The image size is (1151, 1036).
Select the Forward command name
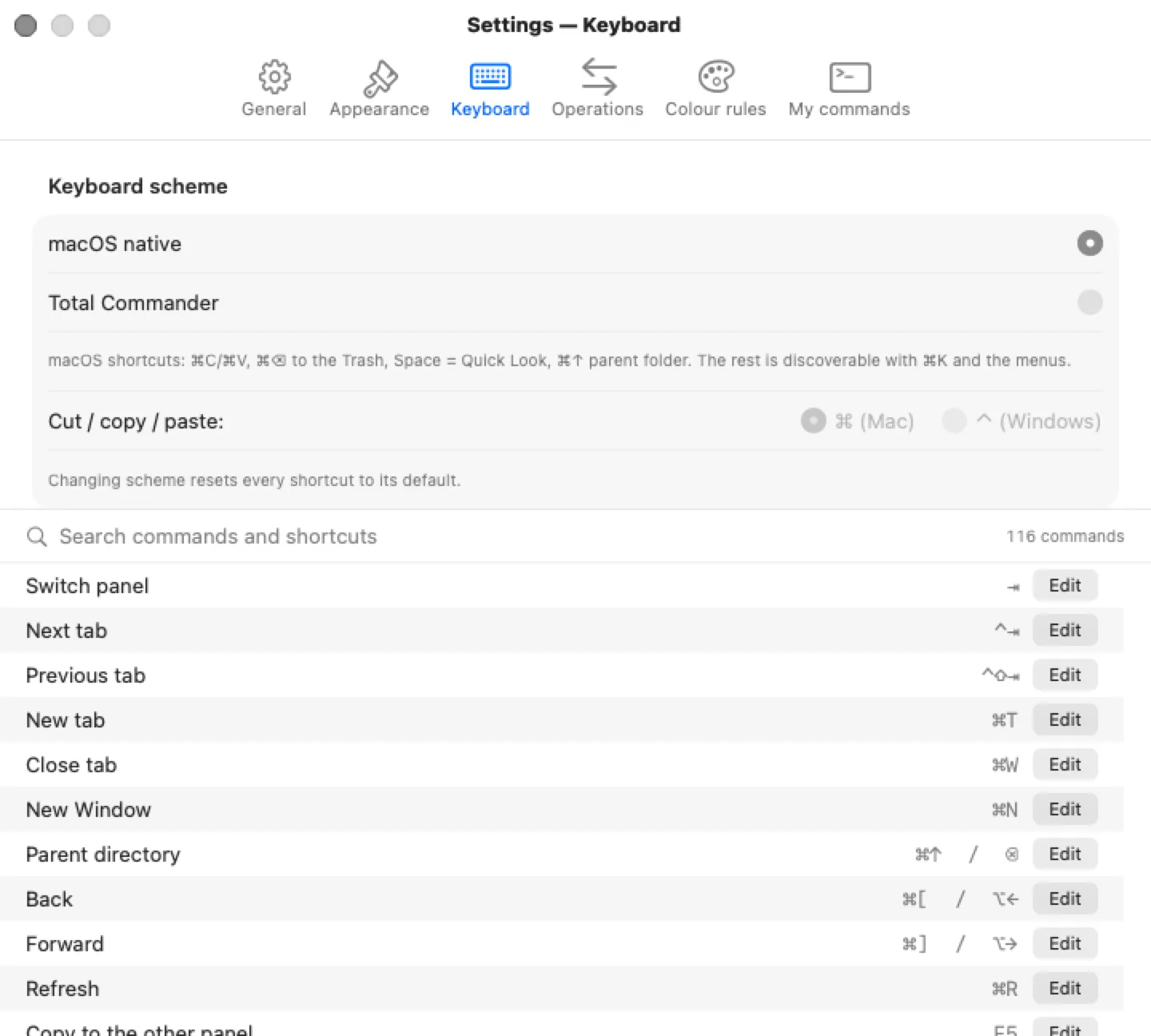[65, 944]
